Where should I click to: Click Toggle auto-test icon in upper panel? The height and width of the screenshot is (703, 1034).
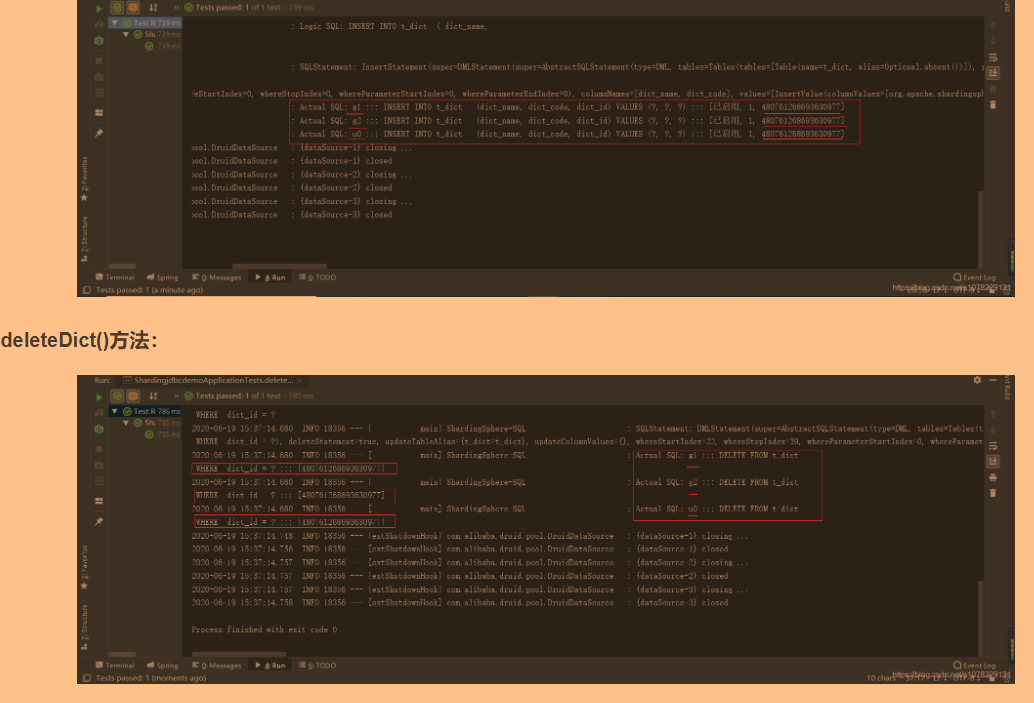coord(99,41)
